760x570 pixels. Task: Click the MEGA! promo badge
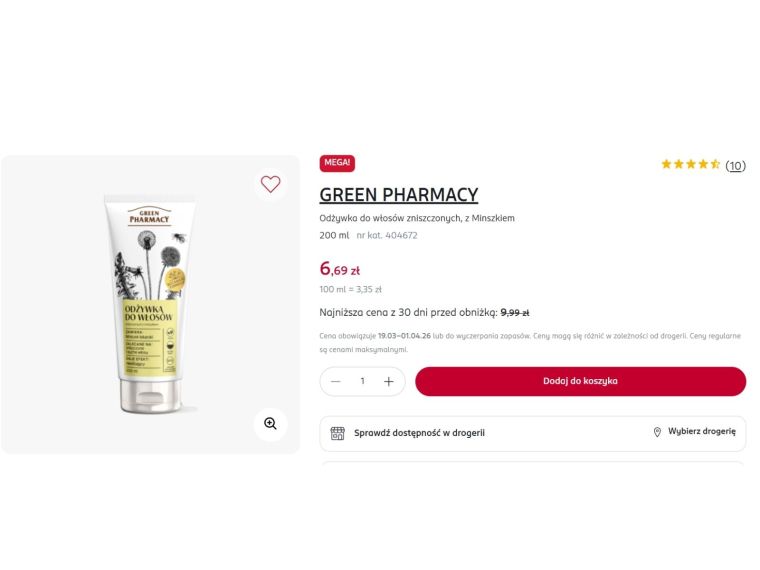(337, 163)
